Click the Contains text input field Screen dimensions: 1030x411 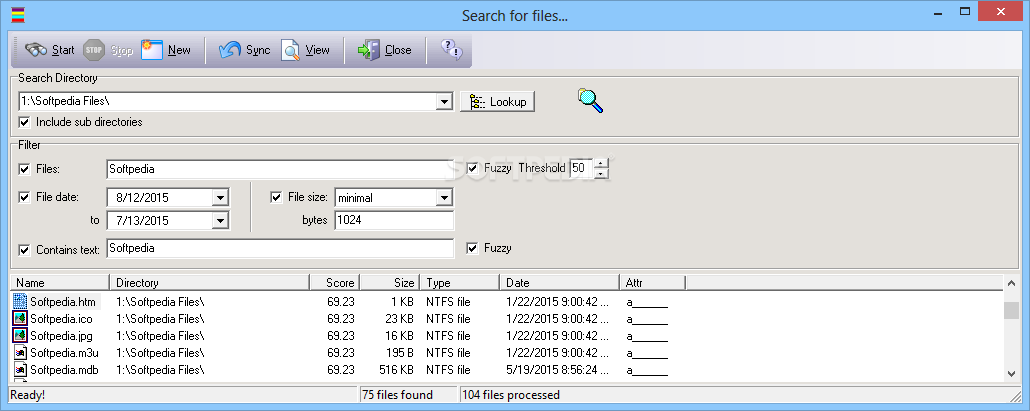pos(280,249)
